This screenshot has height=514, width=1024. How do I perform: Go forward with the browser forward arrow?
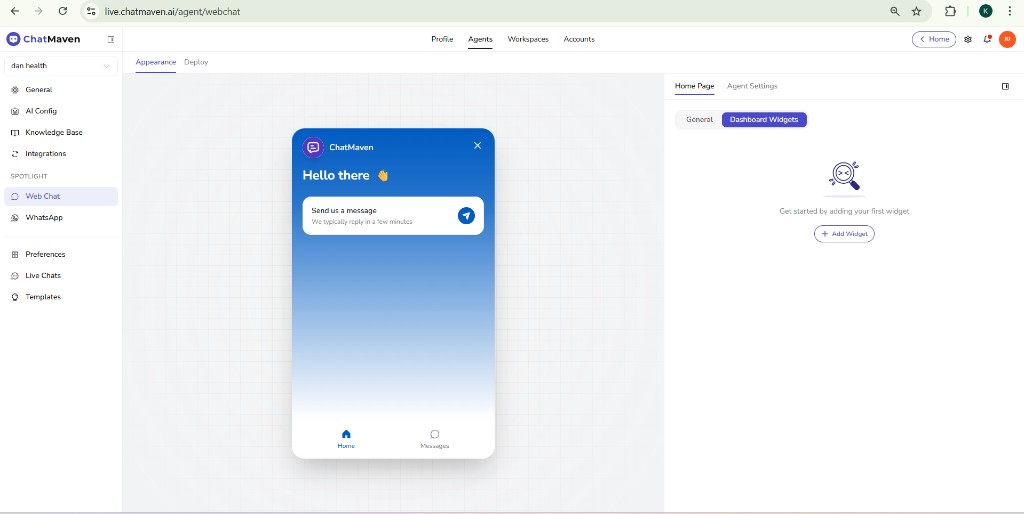pos(39,11)
